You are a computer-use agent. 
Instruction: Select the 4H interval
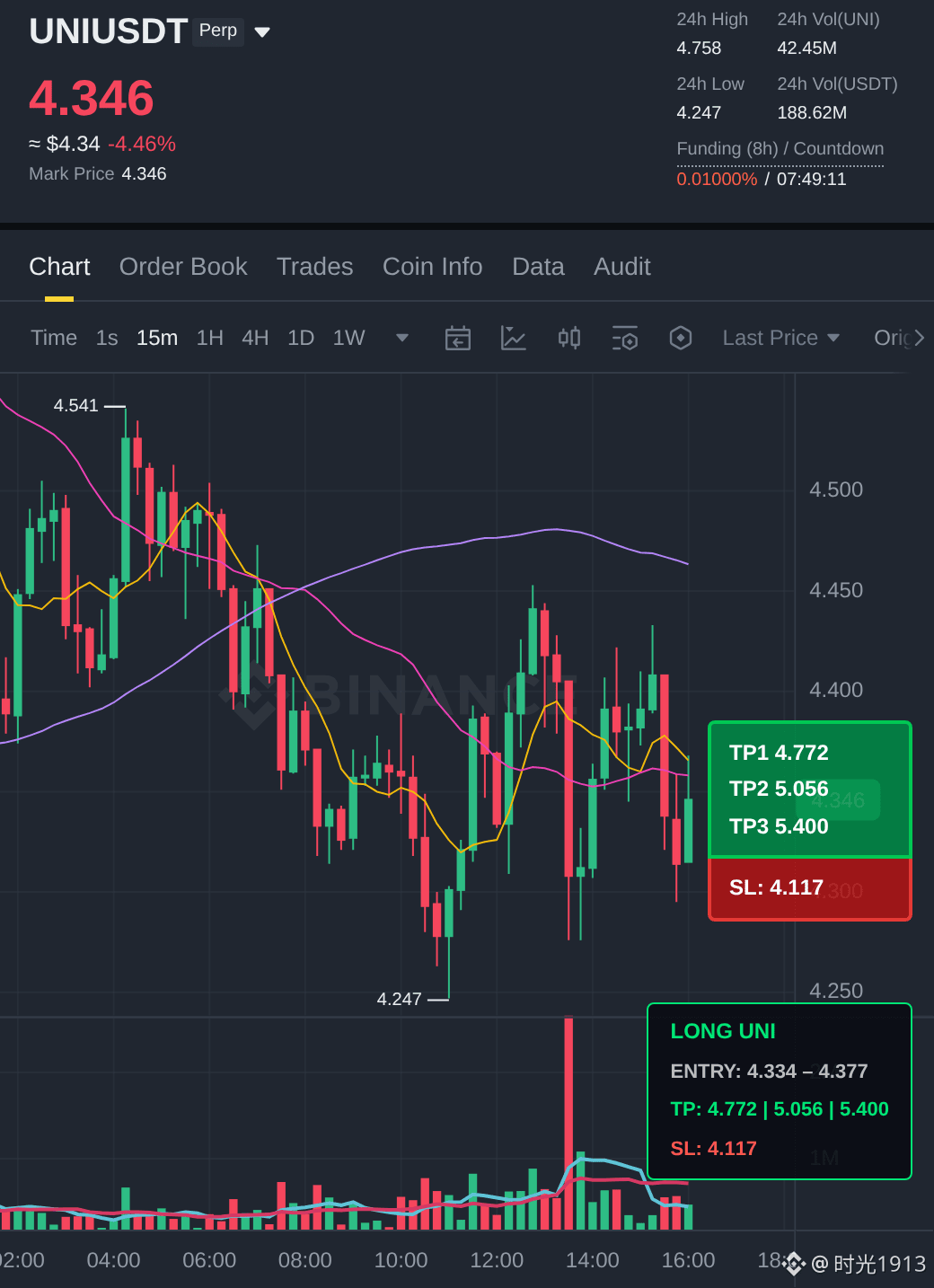click(x=255, y=338)
